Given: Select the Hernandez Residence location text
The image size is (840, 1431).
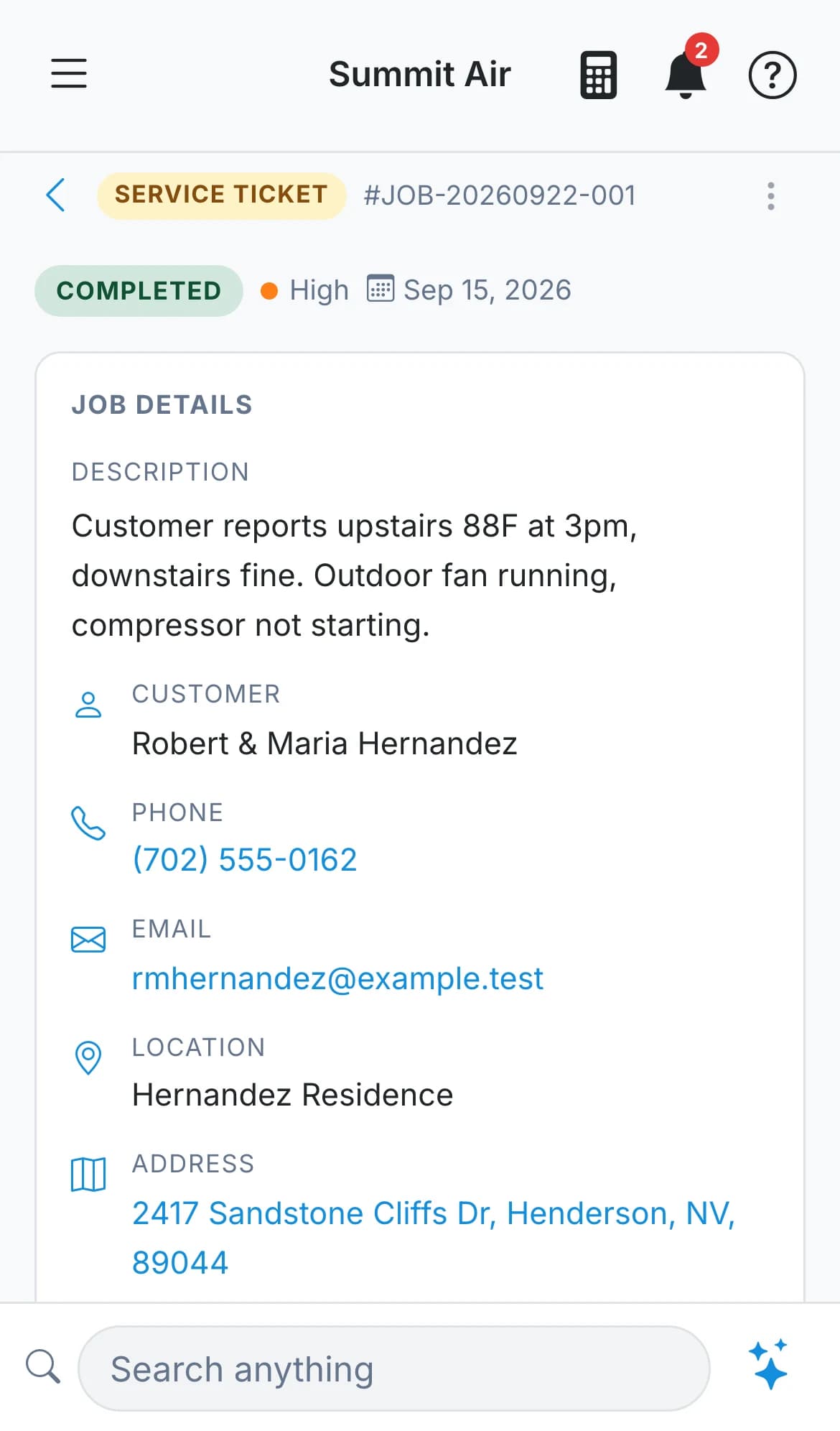Looking at the screenshot, I should 293,1095.
